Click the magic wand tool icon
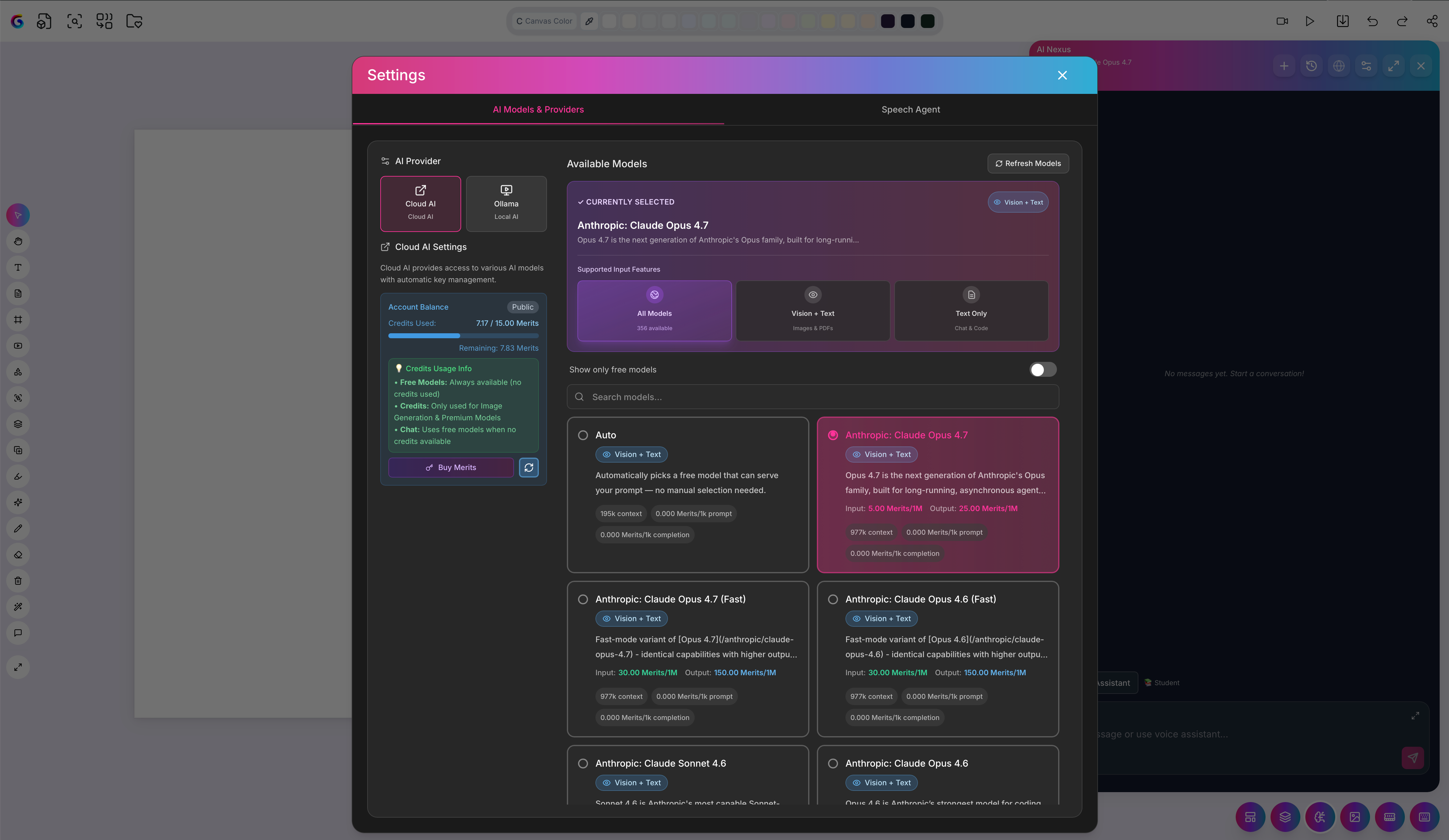The width and height of the screenshot is (1449, 840). tap(18, 607)
